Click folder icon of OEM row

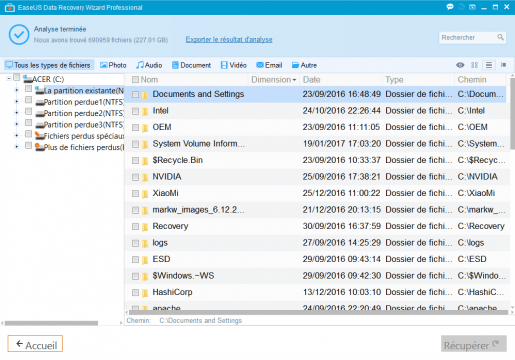[x=145, y=128]
